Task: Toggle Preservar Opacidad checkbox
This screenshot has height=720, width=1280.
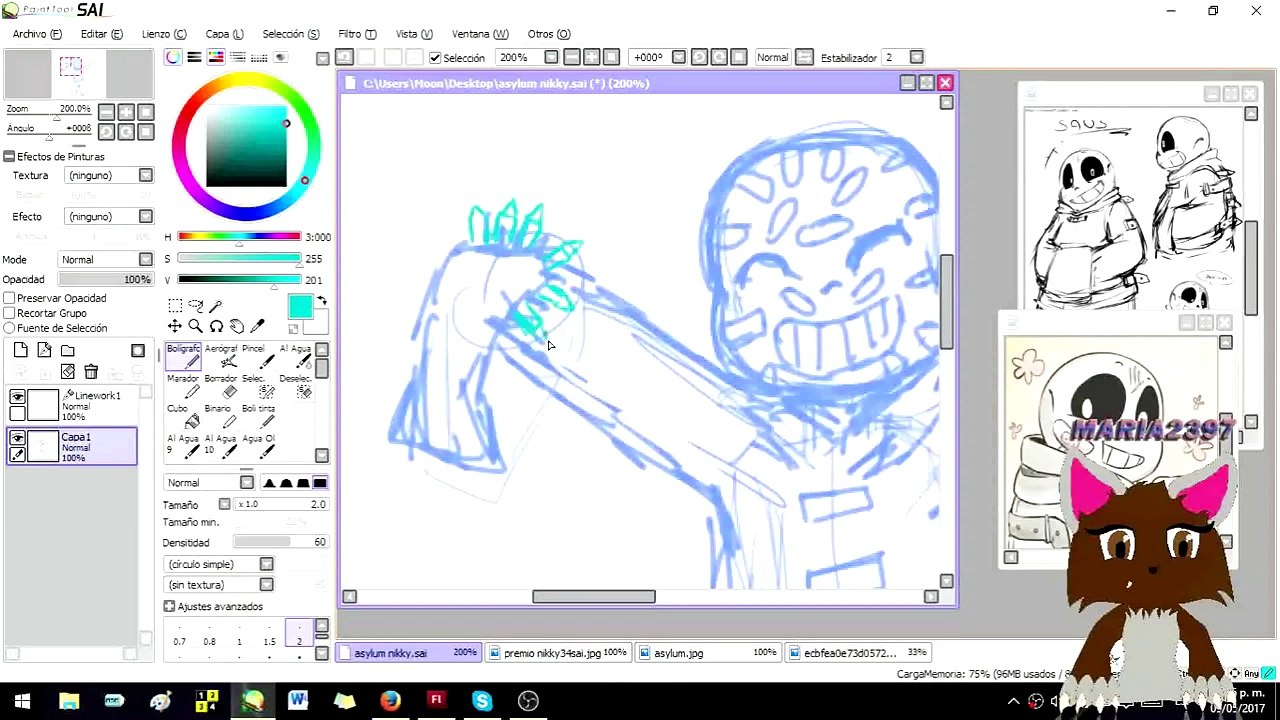Action: 9,298
